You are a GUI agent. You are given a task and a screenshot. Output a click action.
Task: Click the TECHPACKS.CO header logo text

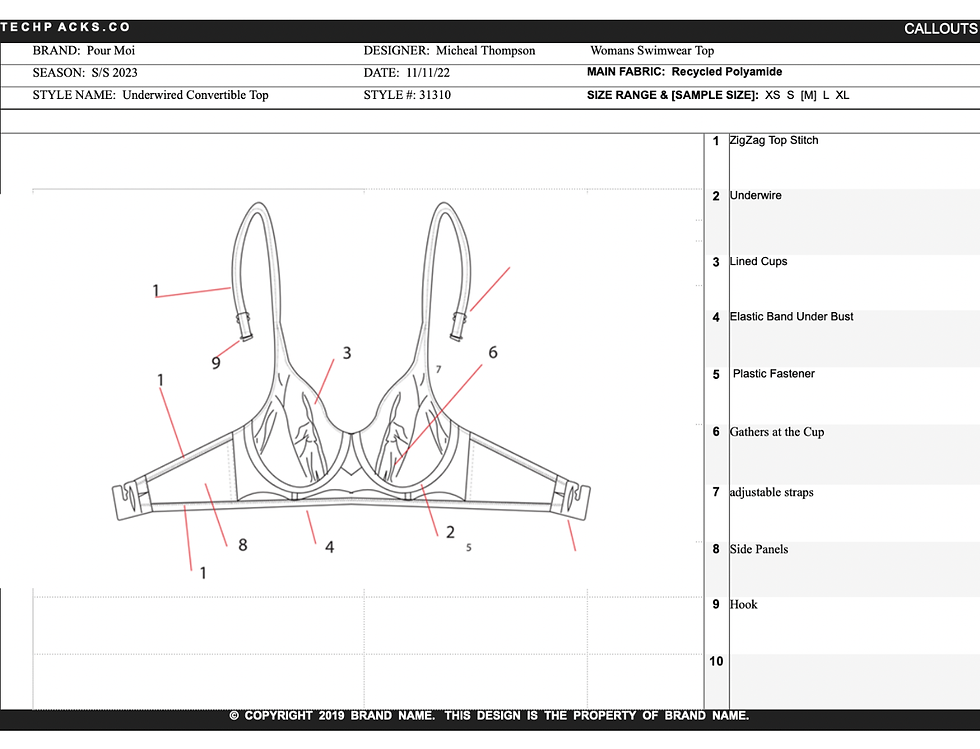(x=65, y=27)
